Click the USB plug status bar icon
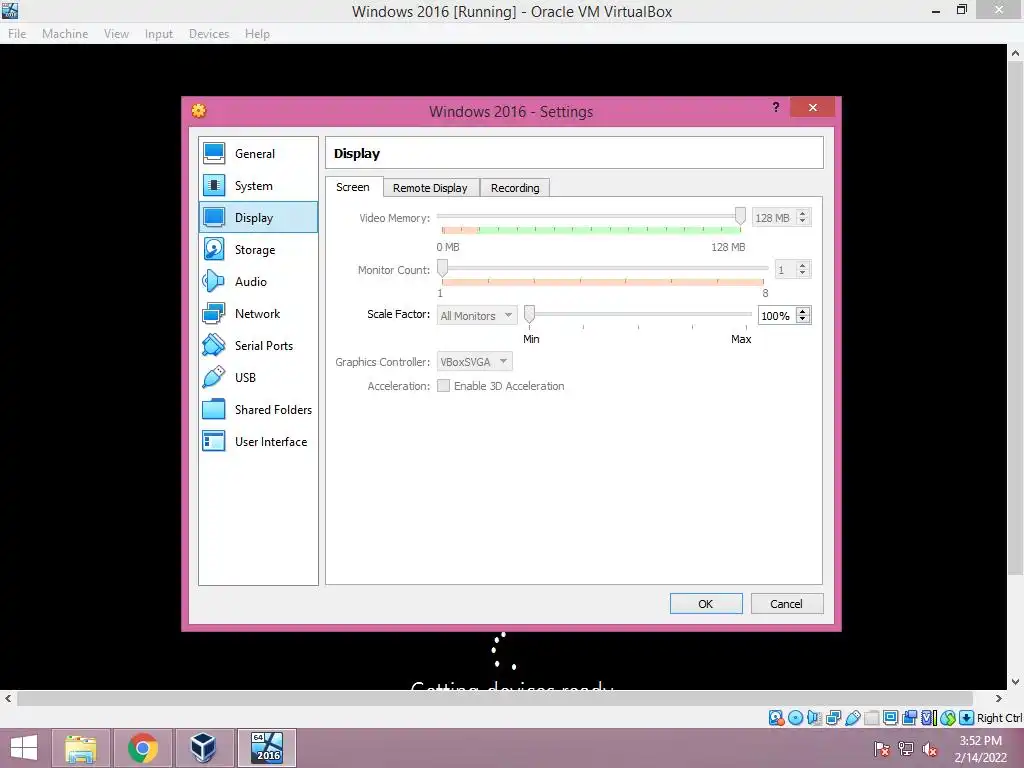Viewport: 1024px width, 768px height. [852, 718]
